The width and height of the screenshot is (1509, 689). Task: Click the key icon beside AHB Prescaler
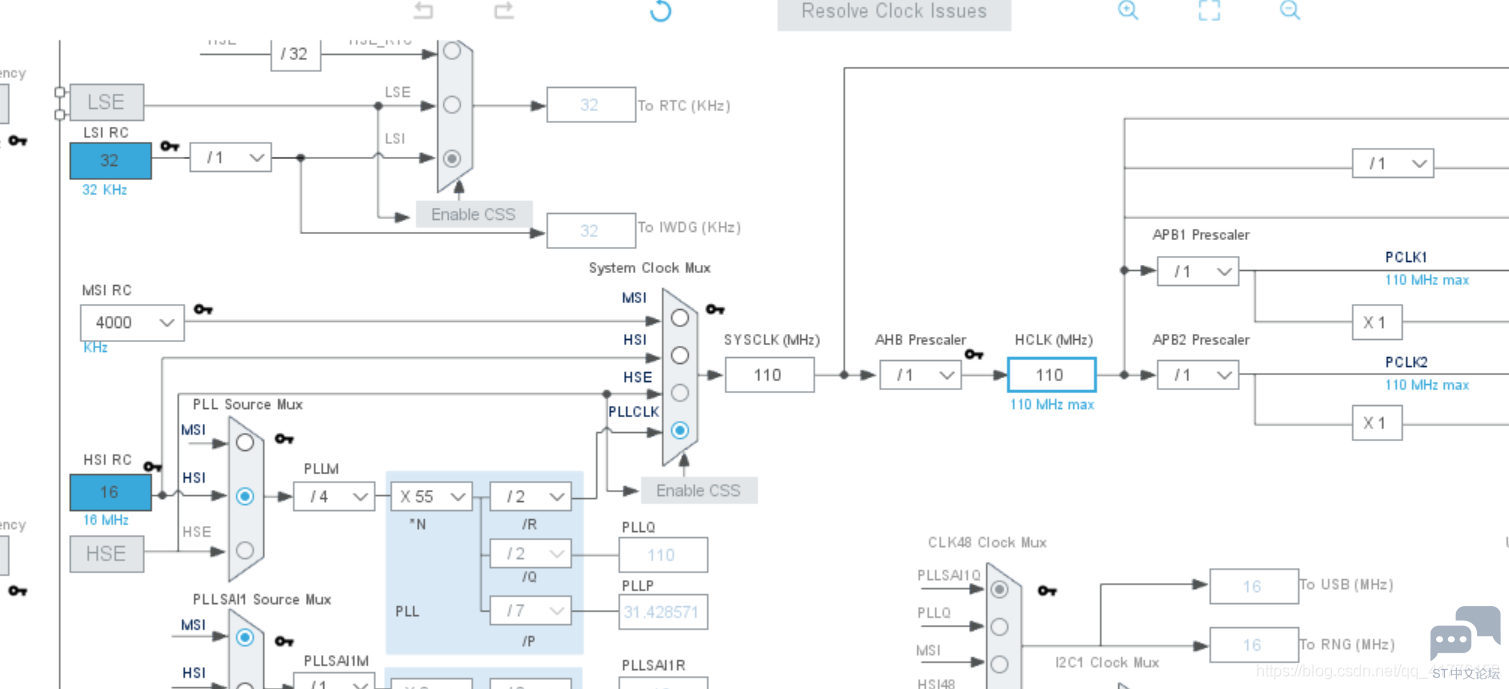click(974, 354)
